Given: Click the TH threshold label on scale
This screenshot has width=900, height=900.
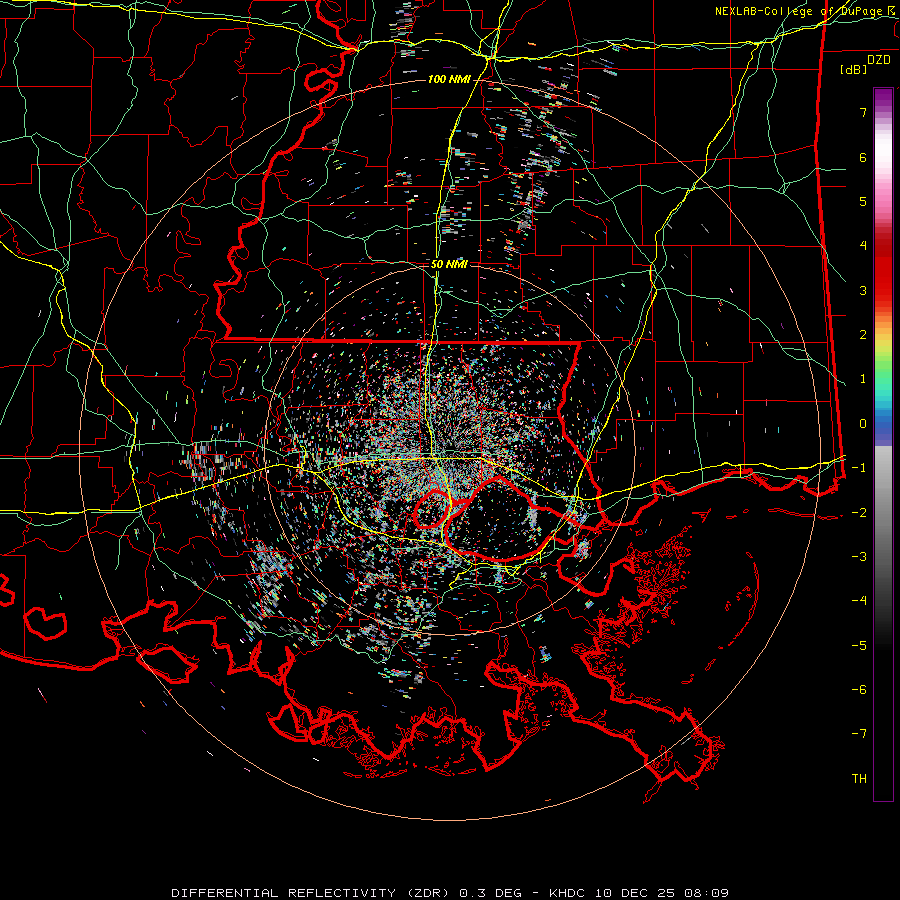Looking at the screenshot, I should 859,778.
